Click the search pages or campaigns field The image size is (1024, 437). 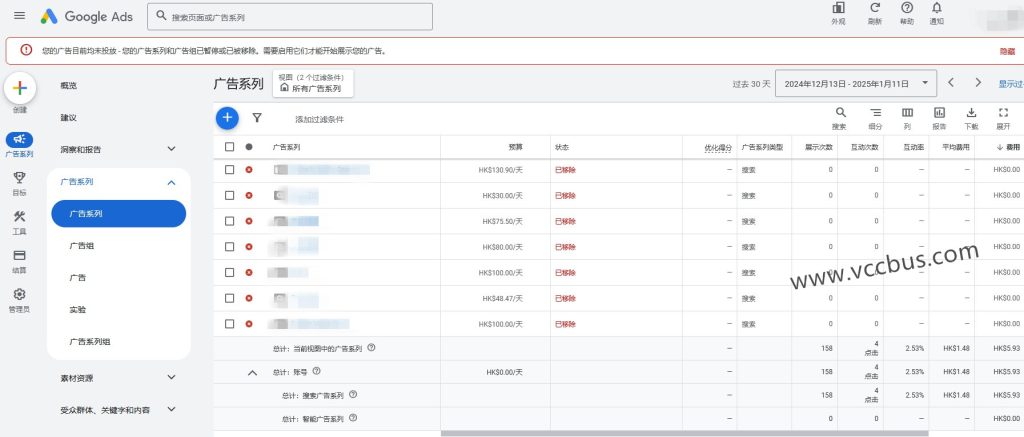(x=290, y=17)
